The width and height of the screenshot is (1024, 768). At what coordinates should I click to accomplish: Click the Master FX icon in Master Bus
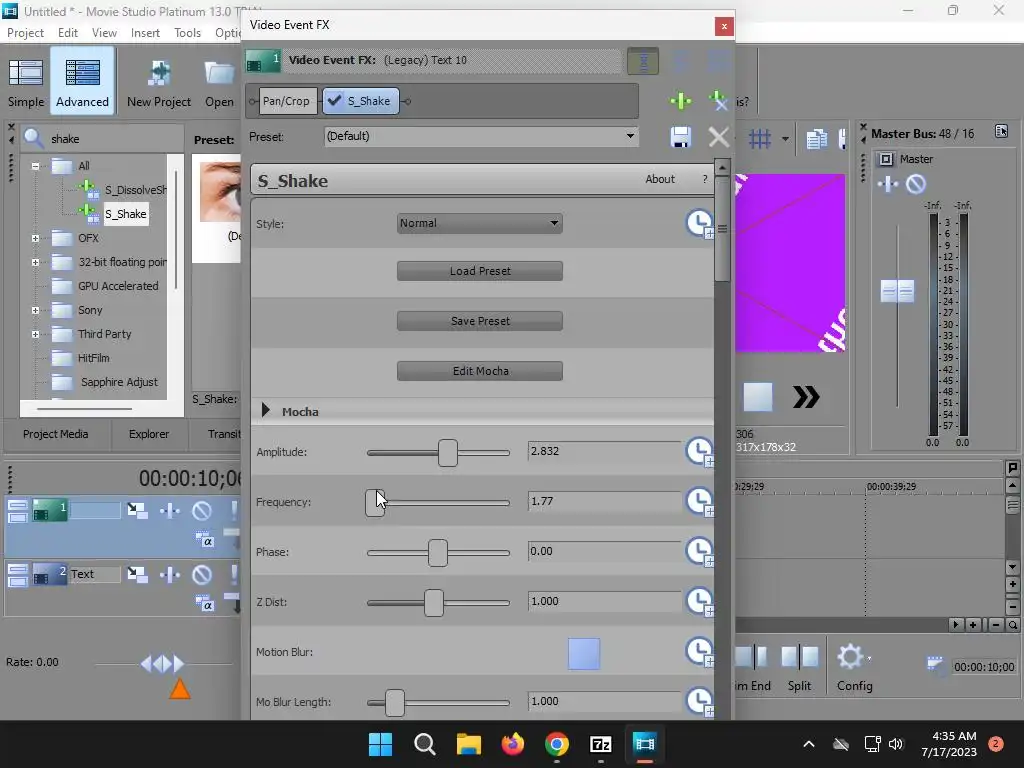[x=888, y=185]
